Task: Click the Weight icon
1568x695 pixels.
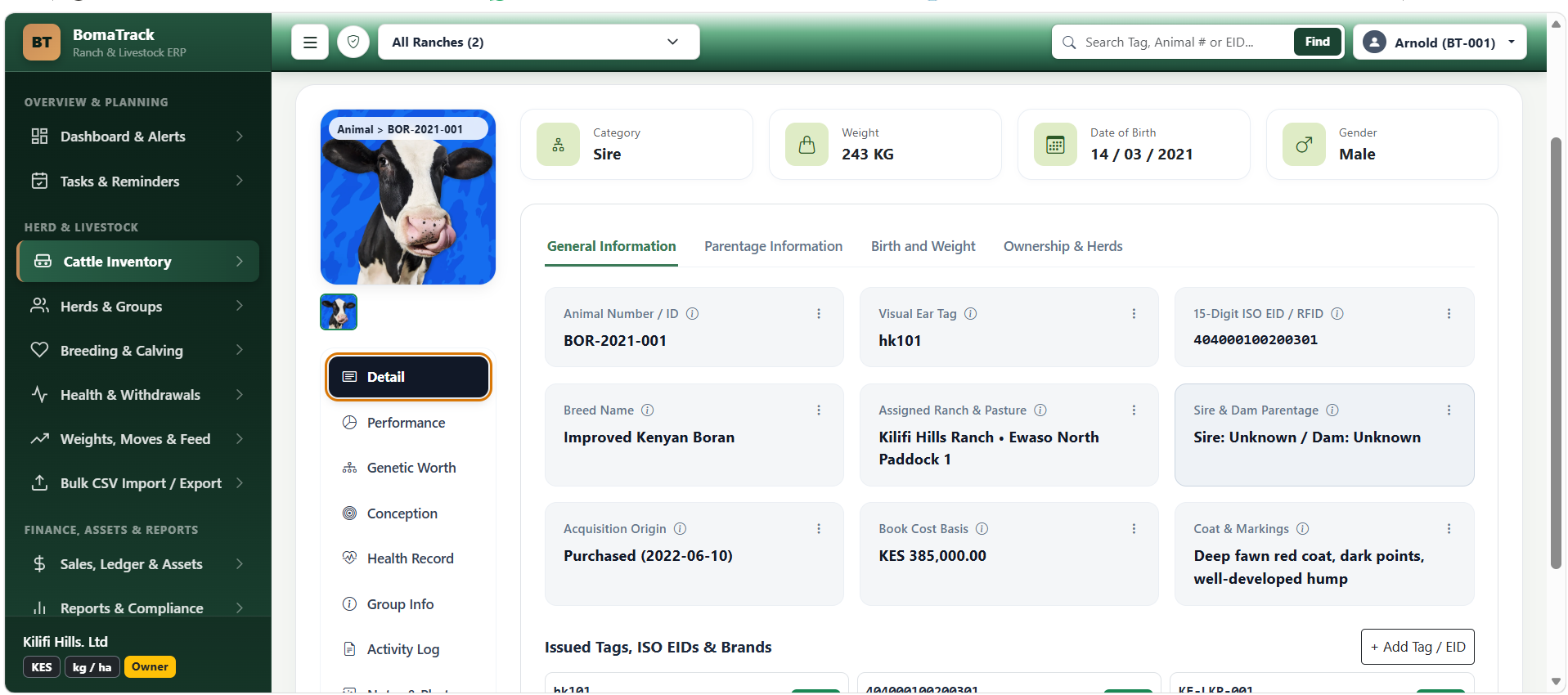Action: pyautogui.click(x=806, y=145)
